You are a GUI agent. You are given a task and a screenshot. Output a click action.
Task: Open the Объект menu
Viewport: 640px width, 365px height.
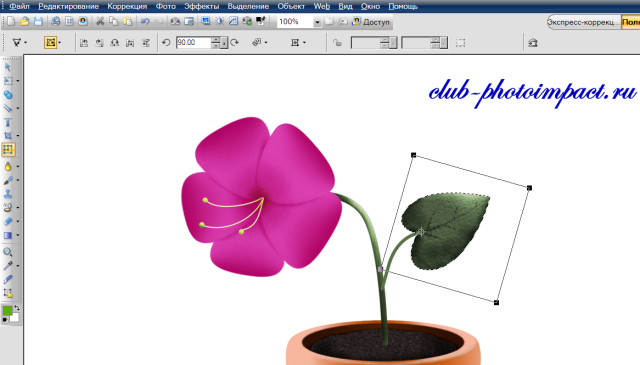tap(291, 6)
